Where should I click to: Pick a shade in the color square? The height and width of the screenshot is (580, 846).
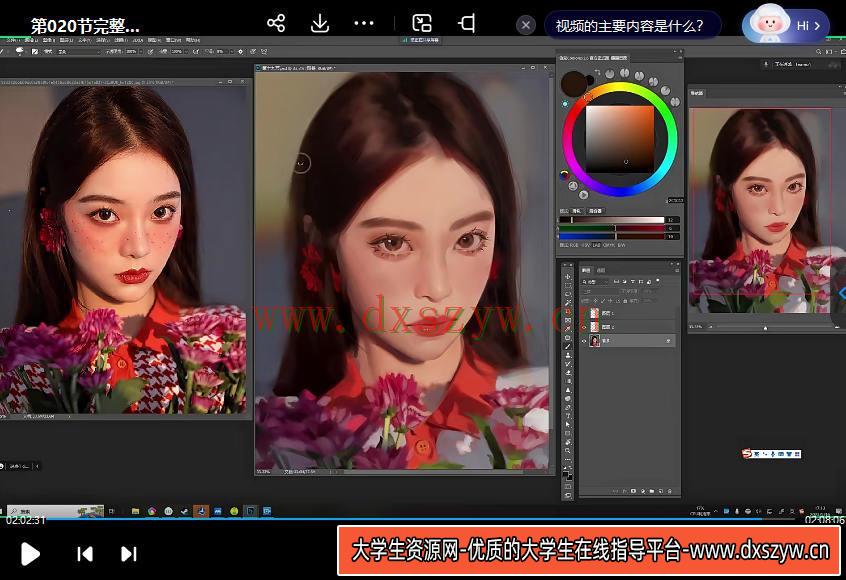(x=620, y=139)
